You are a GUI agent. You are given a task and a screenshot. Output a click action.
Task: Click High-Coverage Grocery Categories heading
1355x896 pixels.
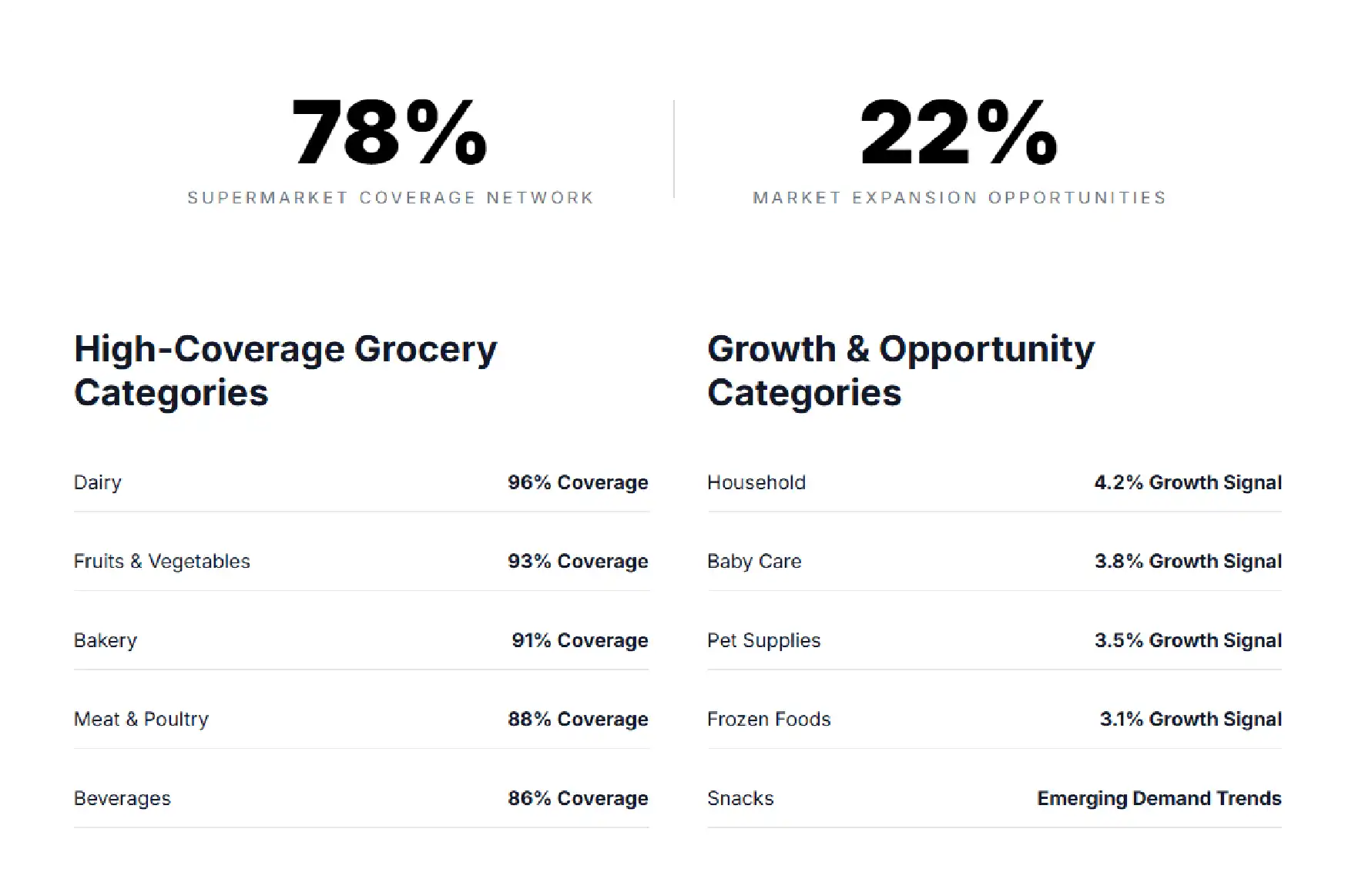point(286,371)
